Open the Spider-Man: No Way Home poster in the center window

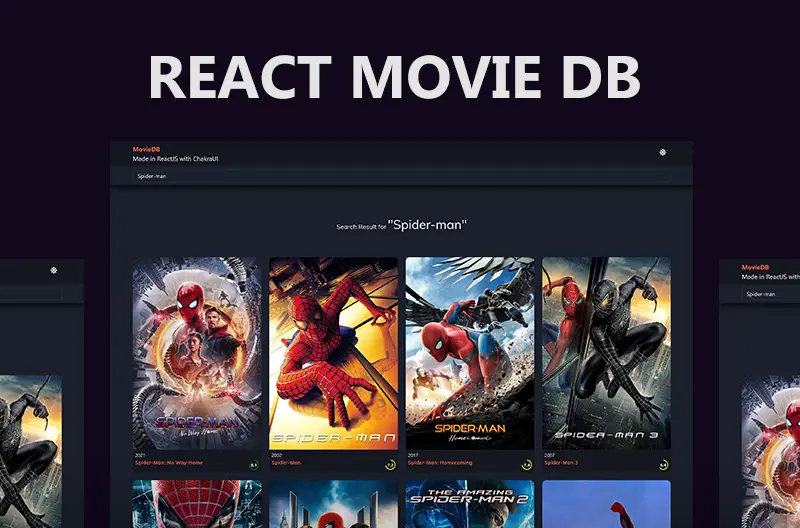pyautogui.click(x=197, y=353)
